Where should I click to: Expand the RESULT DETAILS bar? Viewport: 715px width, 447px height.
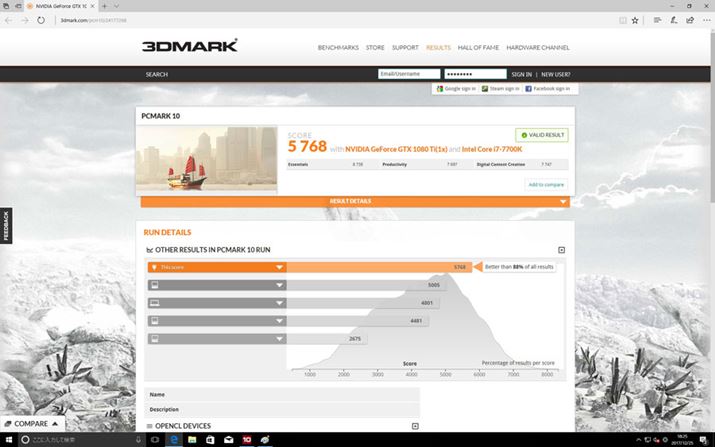[x=355, y=201]
